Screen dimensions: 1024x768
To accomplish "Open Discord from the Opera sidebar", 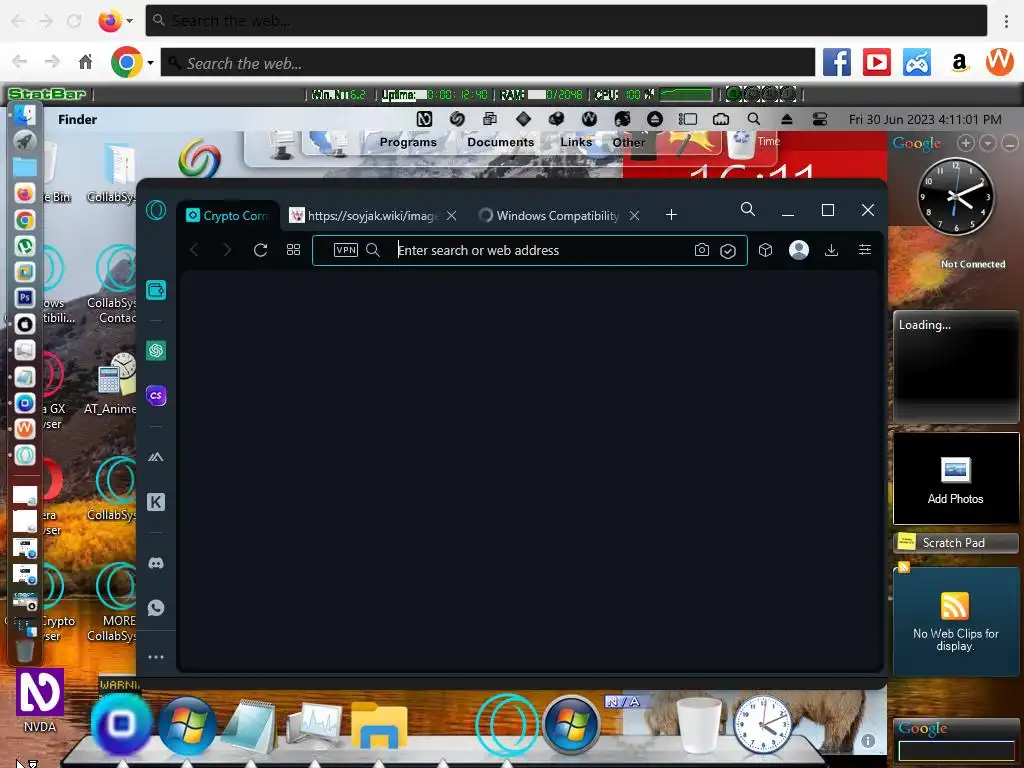I will pyautogui.click(x=155, y=563).
